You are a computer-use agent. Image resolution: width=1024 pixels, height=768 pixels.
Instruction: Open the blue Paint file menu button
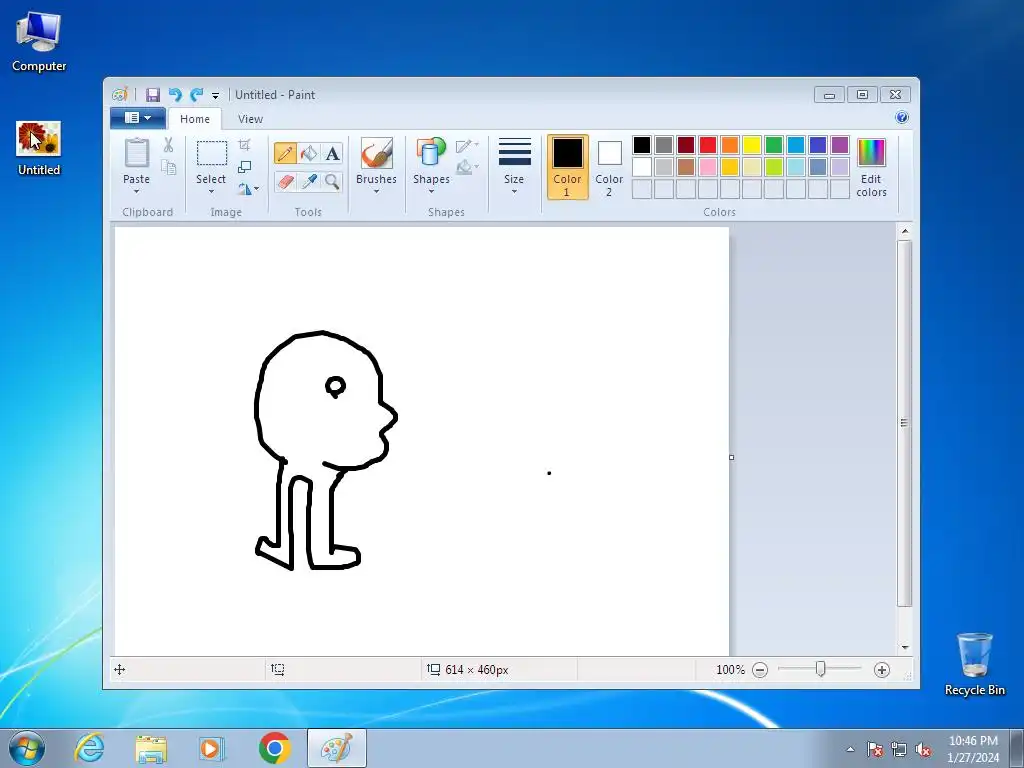tap(138, 118)
